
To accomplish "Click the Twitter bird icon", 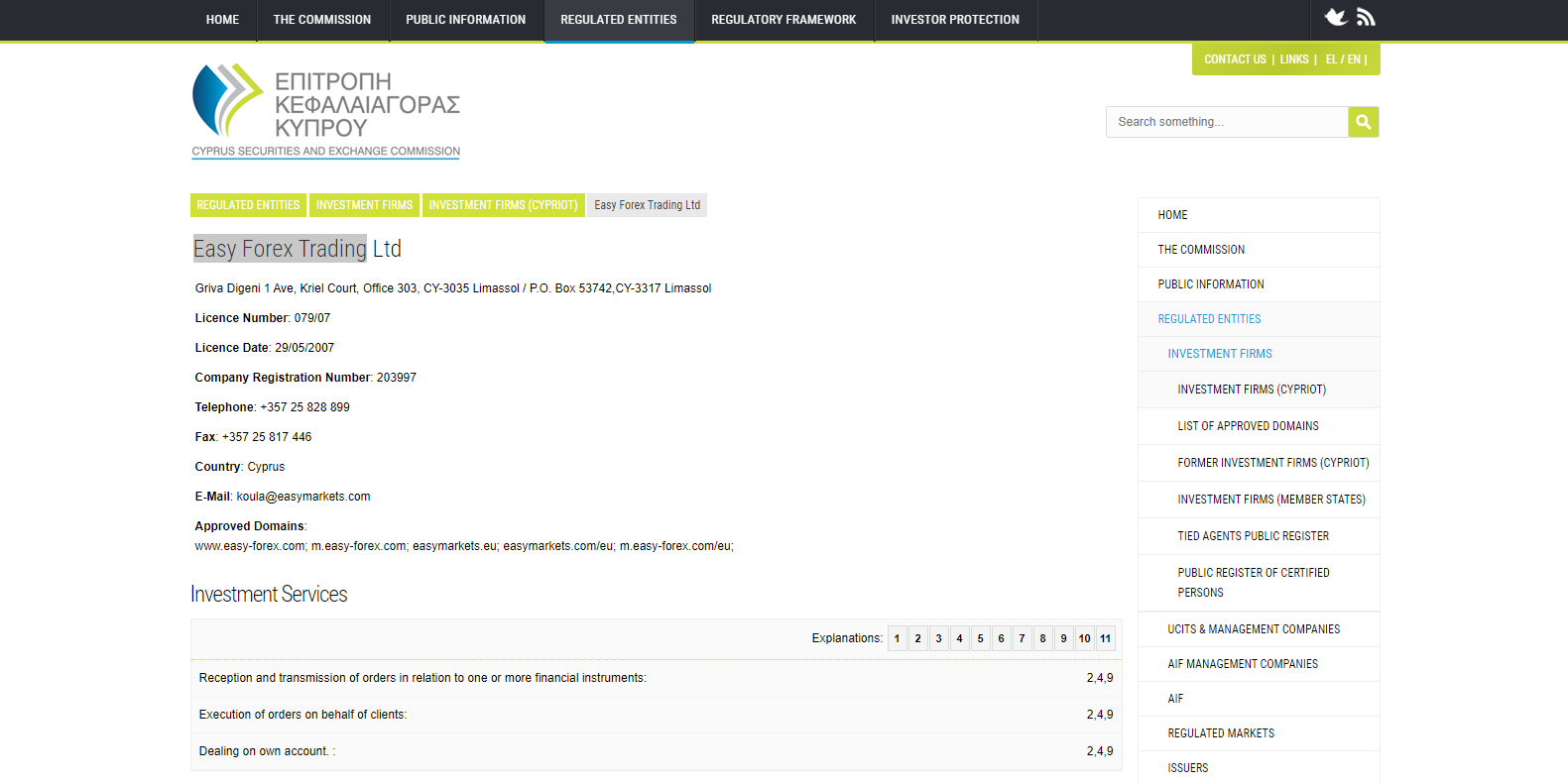I will (x=1336, y=17).
